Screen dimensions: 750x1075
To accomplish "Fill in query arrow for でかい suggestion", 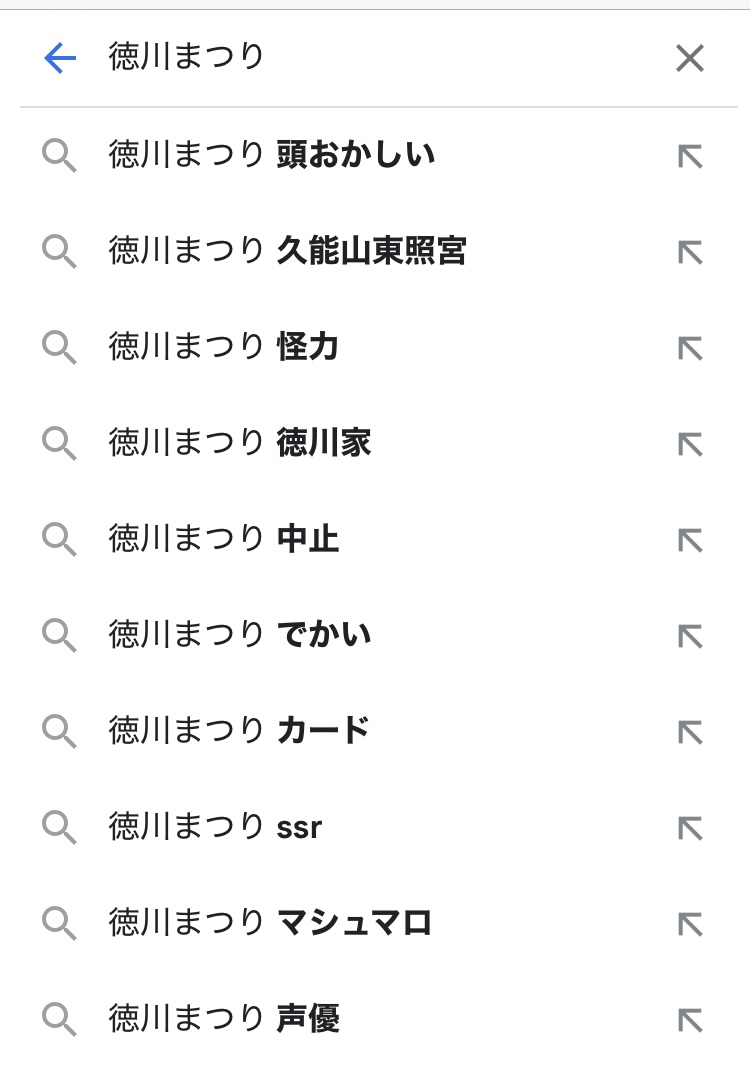I will (x=690, y=636).
